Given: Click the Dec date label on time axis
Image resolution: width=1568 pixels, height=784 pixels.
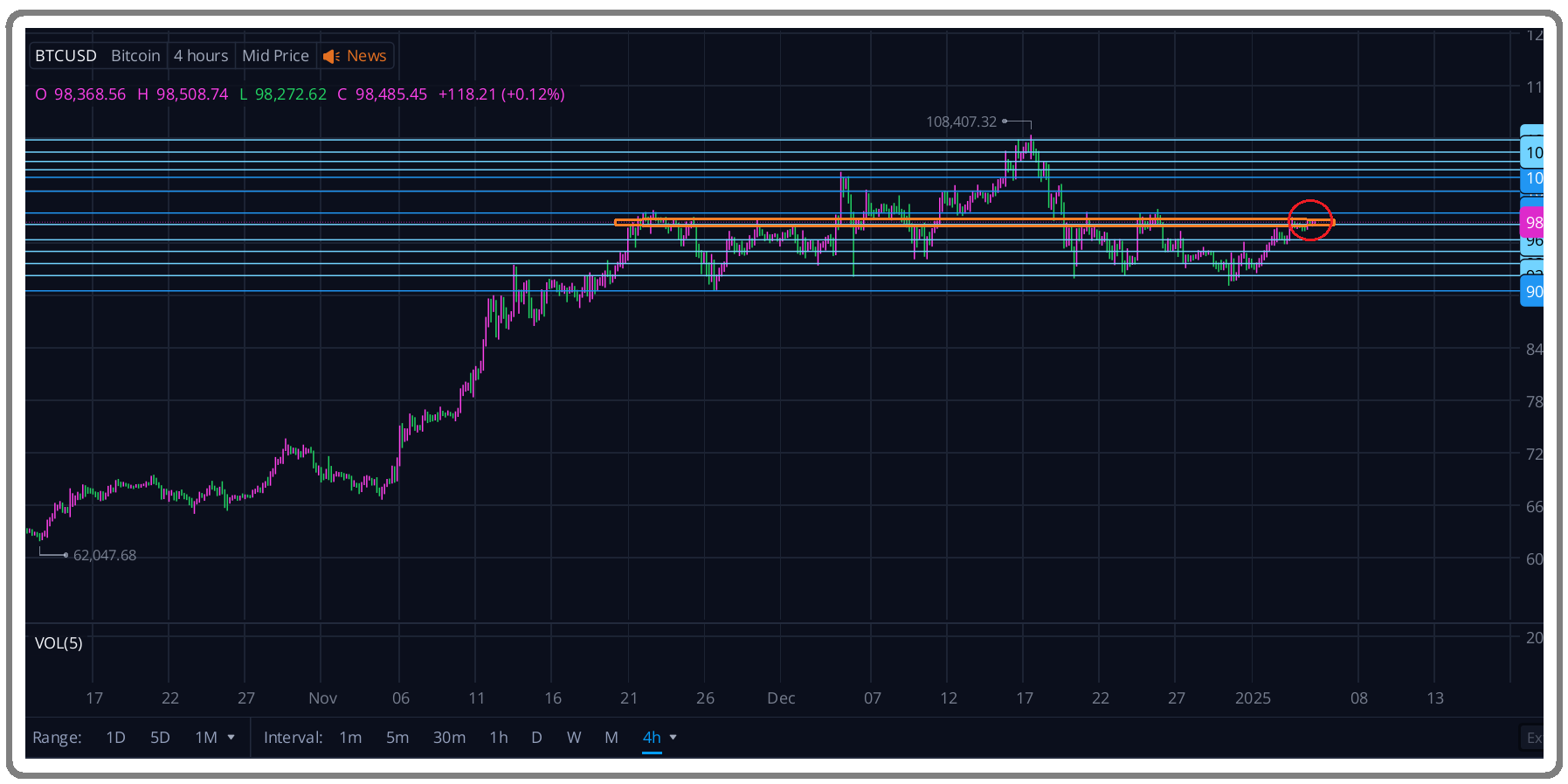Looking at the screenshot, I should [x=781, y=698].
